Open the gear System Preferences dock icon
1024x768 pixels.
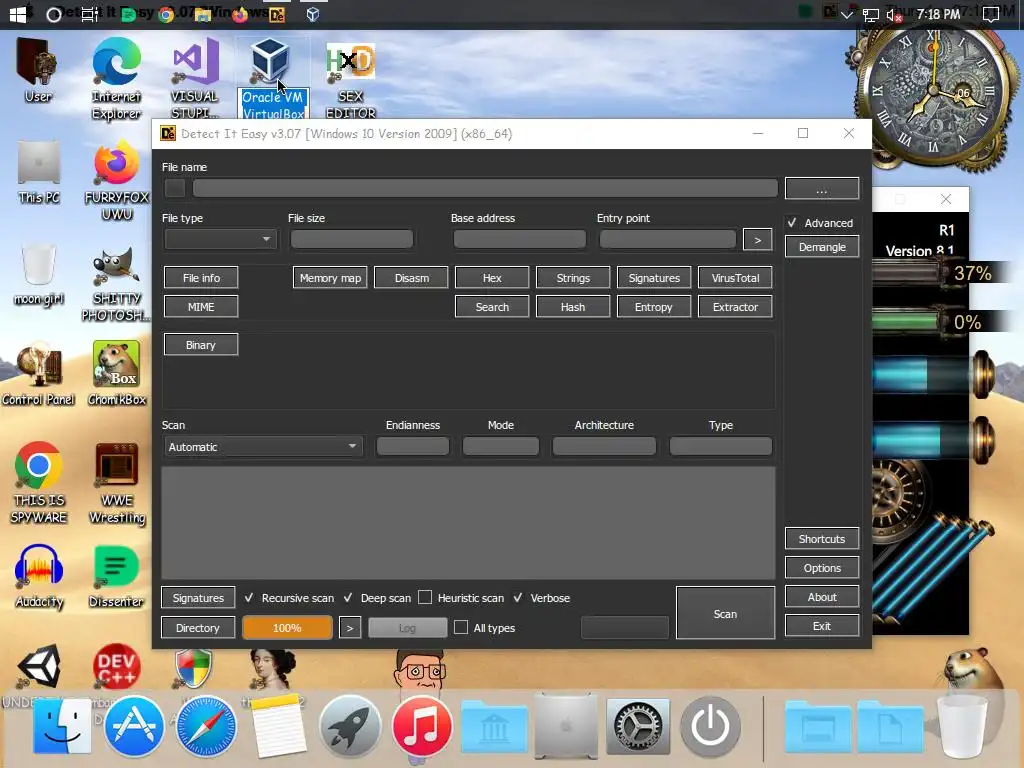click(x=638, y=726)
